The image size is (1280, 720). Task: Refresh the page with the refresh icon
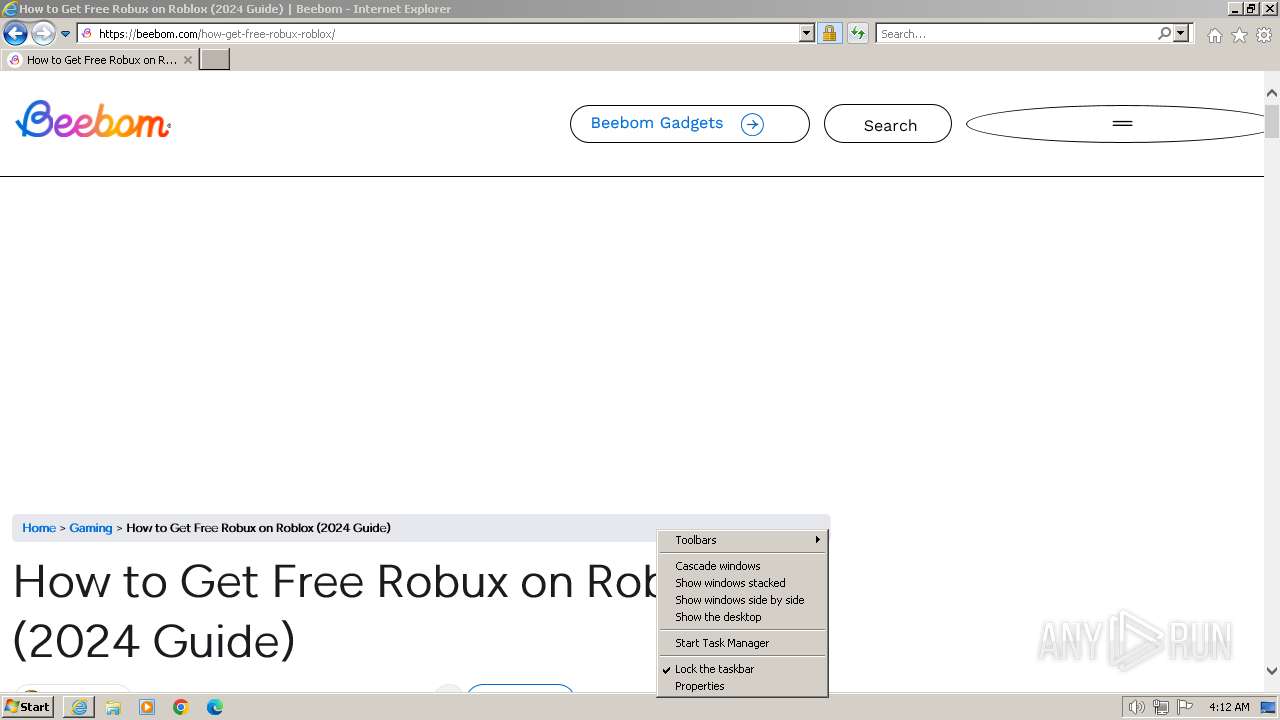click(857, 33)
